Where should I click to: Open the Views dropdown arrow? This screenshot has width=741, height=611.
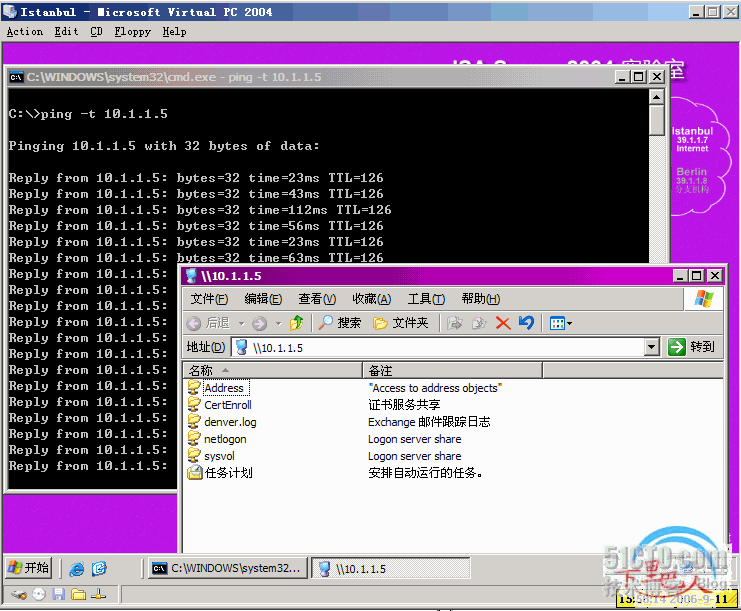click(569, 324)
